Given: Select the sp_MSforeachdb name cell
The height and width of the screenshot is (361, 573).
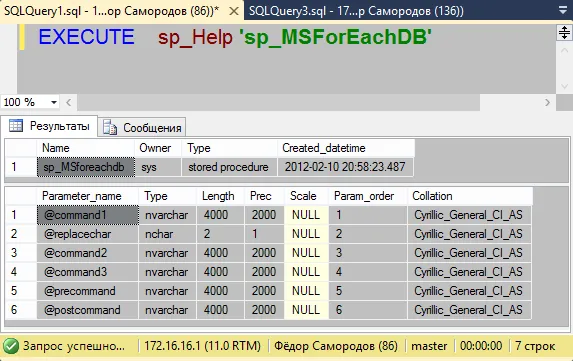Looking at the screenshot, I should (86, 167).
